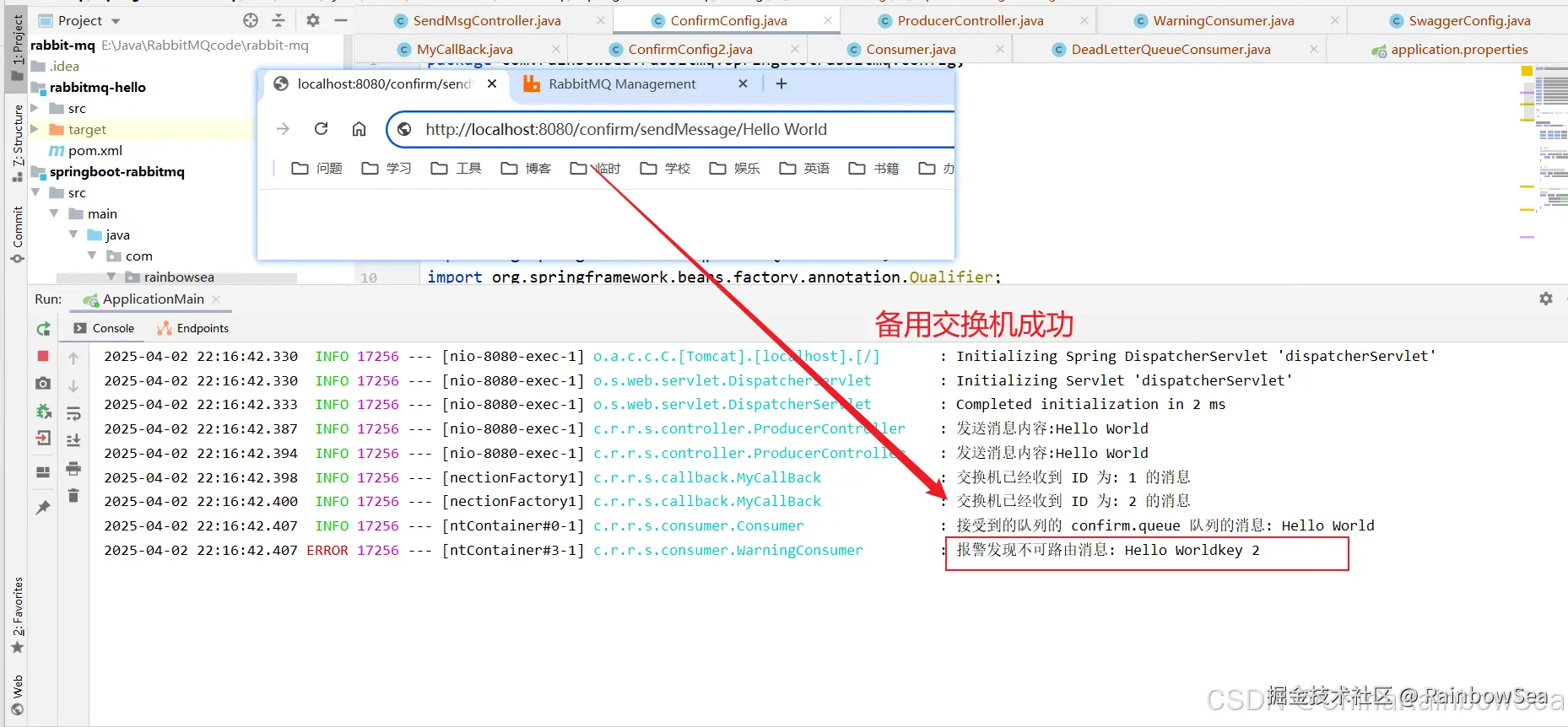The width and height of the screenshot is (1568, 727).
Task: Print the console output
Action: [x=73, y=468]
